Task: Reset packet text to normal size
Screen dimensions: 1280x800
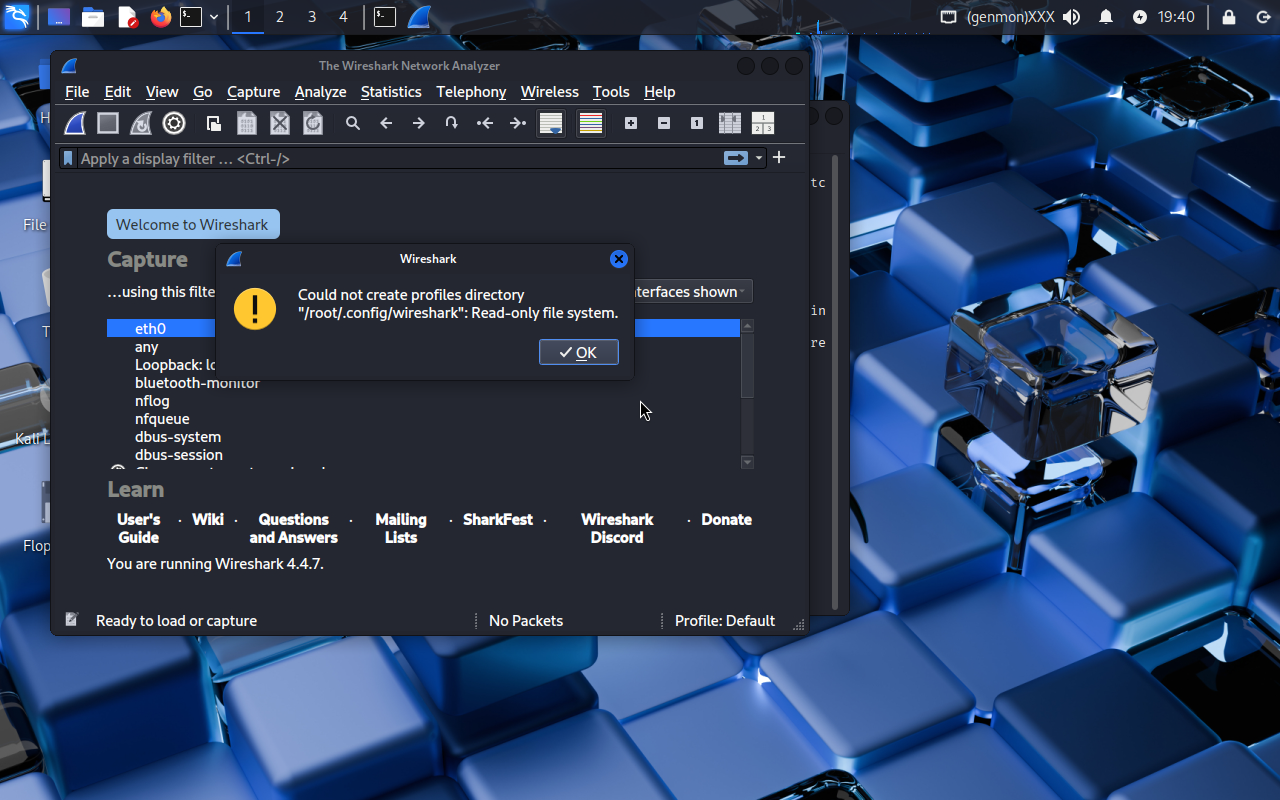Action: [x=697, y=123]
